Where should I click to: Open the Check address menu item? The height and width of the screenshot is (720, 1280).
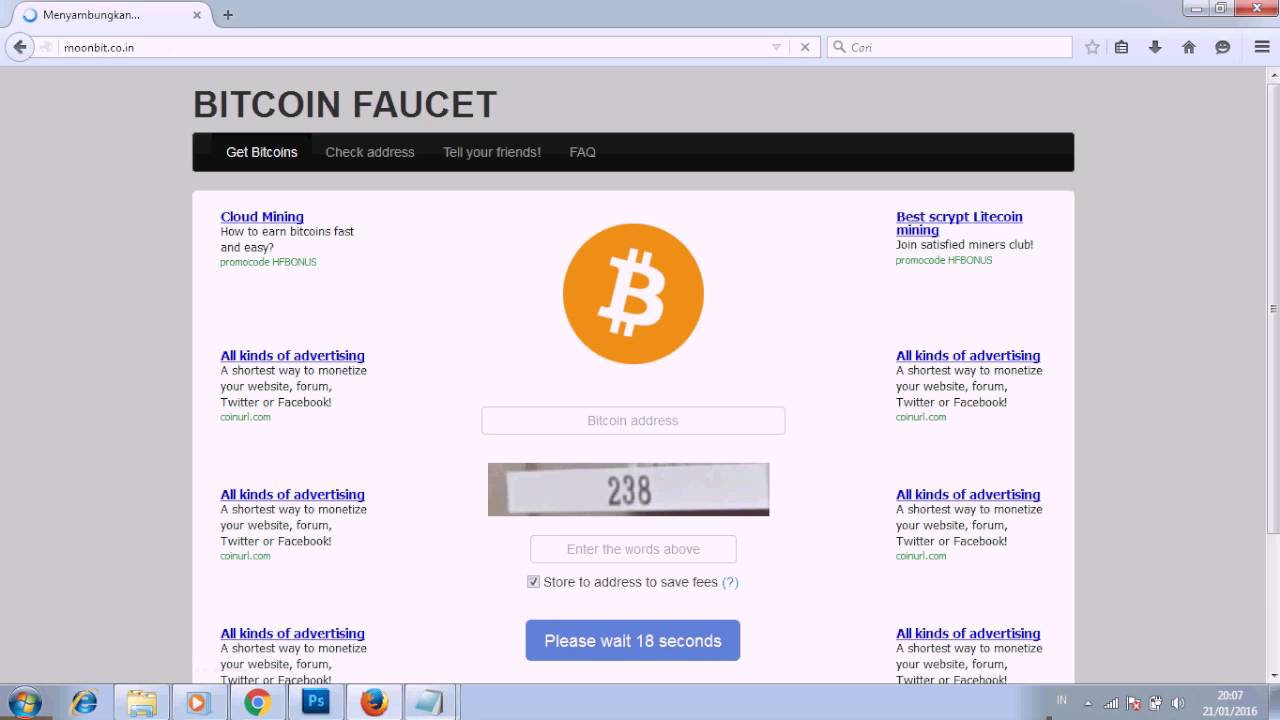click(370, 152)
